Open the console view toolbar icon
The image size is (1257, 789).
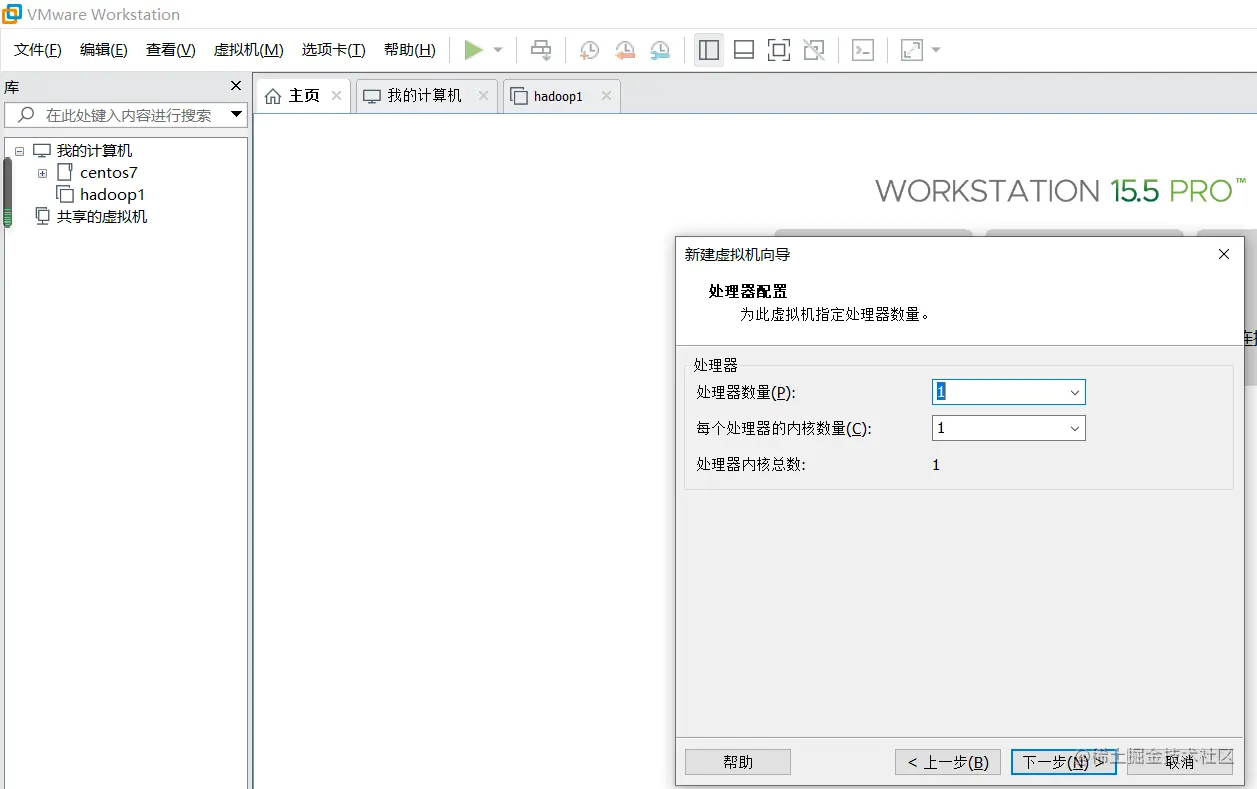click(863, 50)
